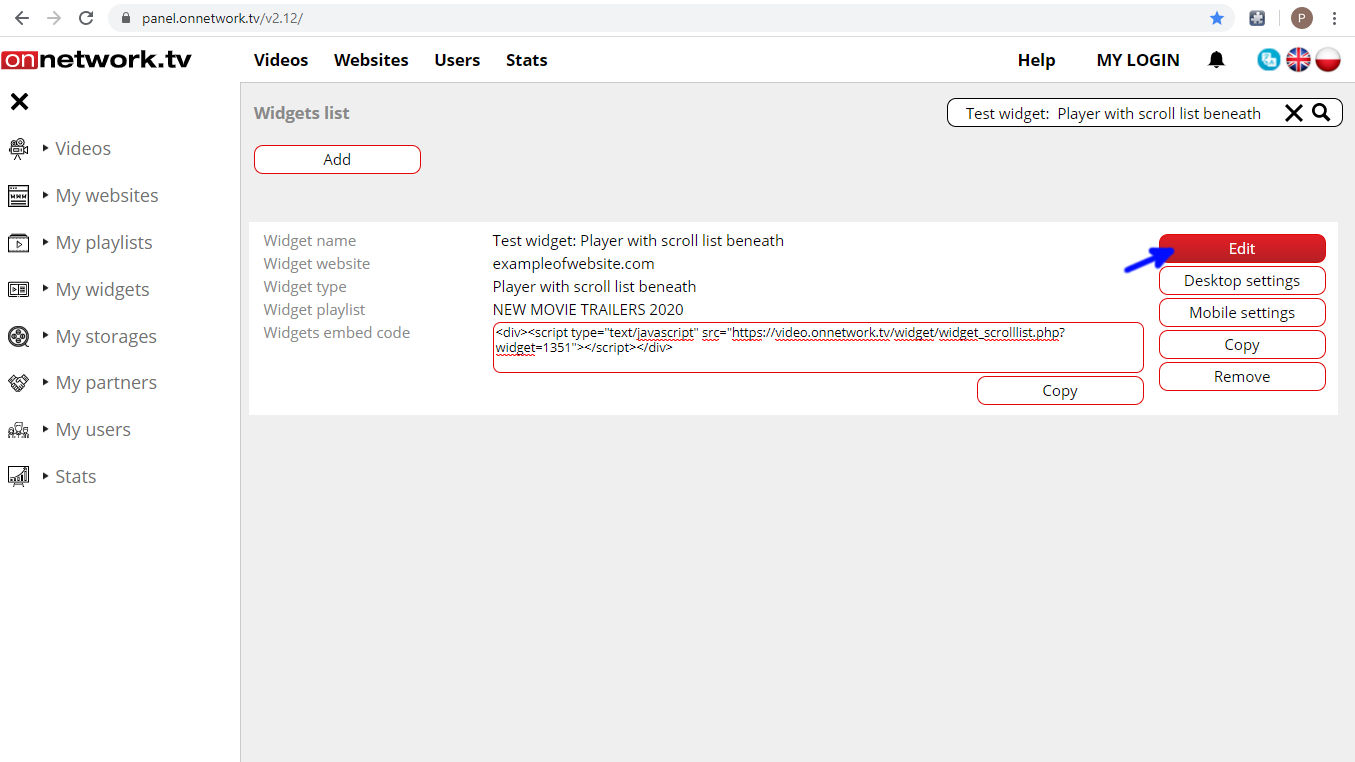Click playlist NEW MOVIE TRAILERS 2020
1355x762 pixels.
click(x=588, y=309)
